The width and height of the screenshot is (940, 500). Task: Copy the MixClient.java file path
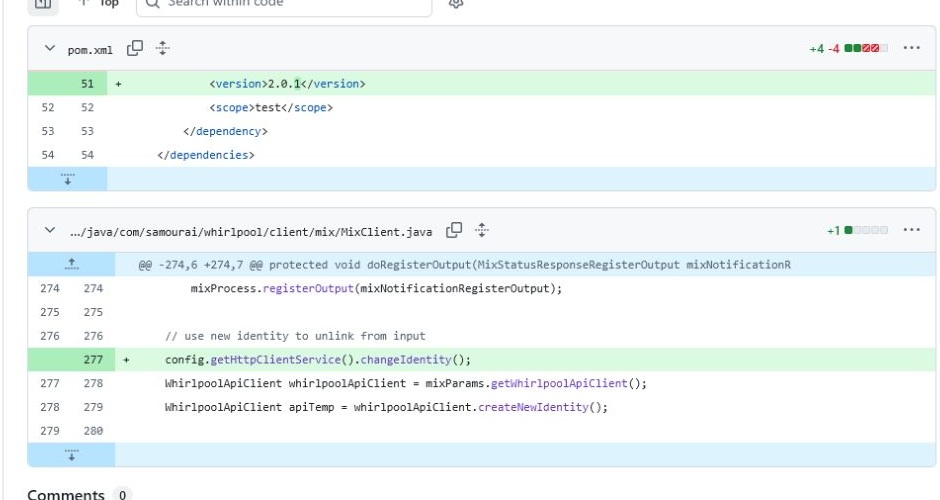pos(454,230)
